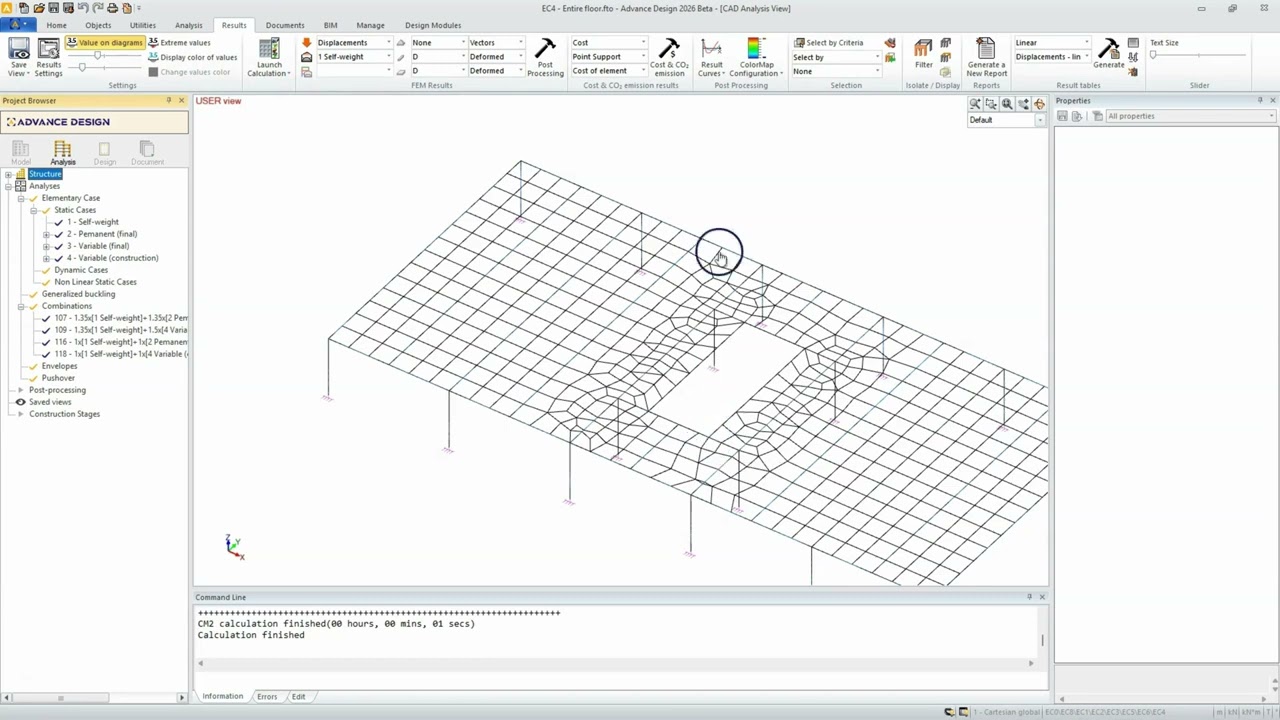Open the Home ribbon tab
Viewport: 1280px width, 720px height.
coord(56,25)
